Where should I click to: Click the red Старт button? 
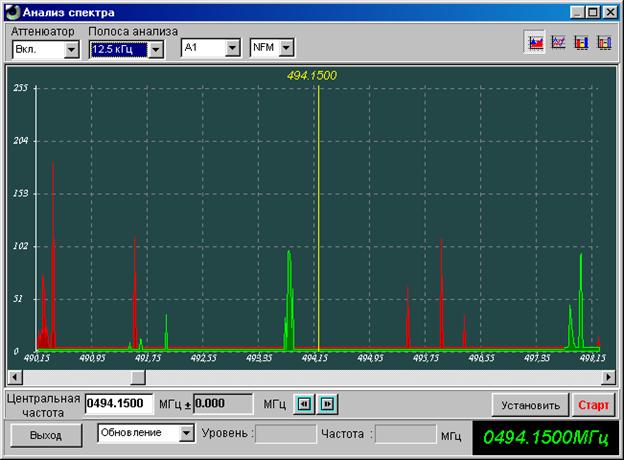[x=593, y=405]
